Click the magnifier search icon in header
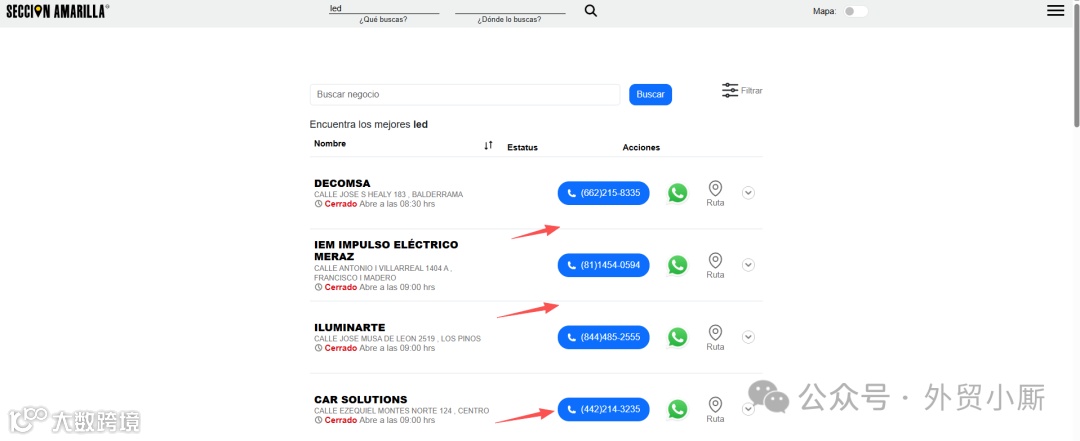Viewport: 1080px width, 441px height. tap(590, 10)
